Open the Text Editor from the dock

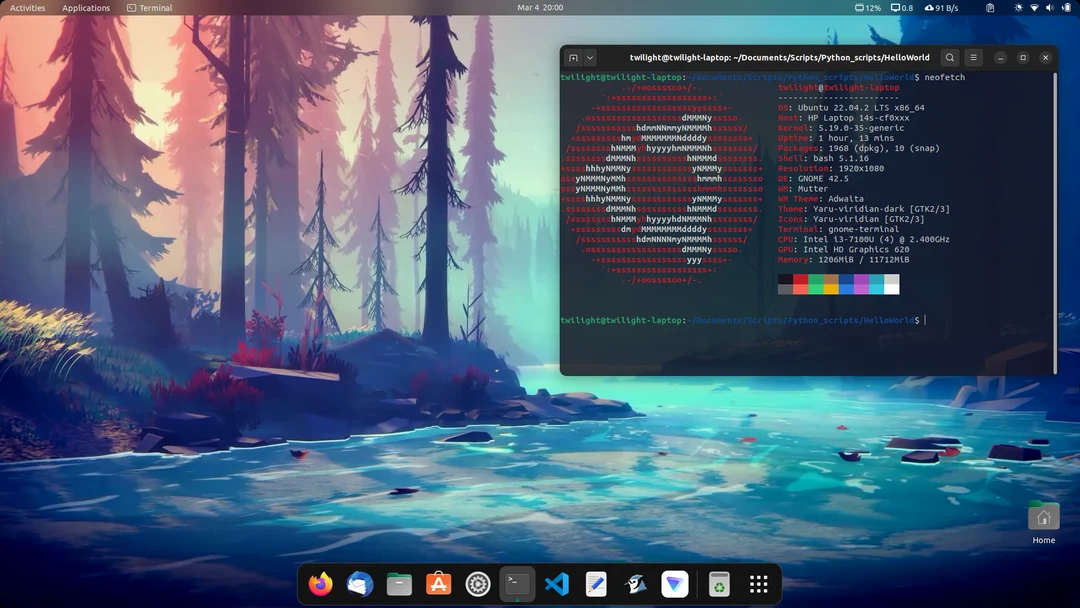596,584
